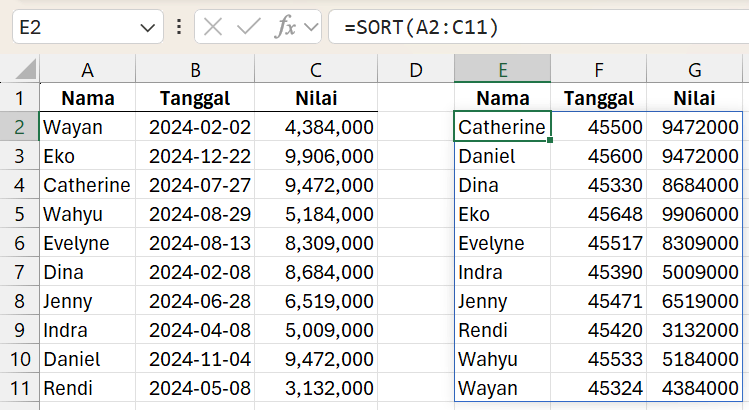The width and height of the screenshot is (749, 410).
Task: Click the Cancel (X) formula icon
Action: 213,27
